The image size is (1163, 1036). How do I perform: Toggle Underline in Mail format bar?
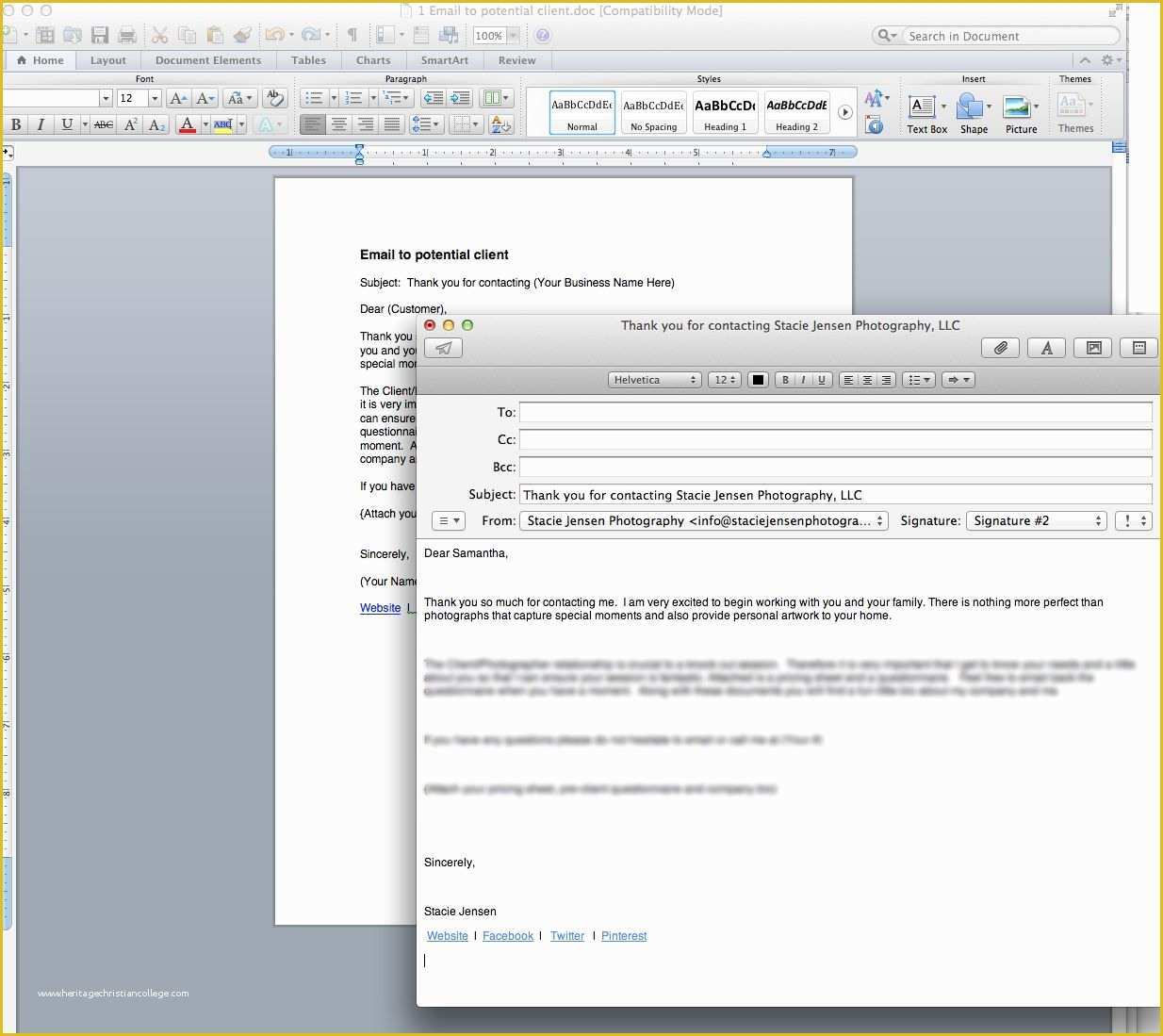click(822, 380)
